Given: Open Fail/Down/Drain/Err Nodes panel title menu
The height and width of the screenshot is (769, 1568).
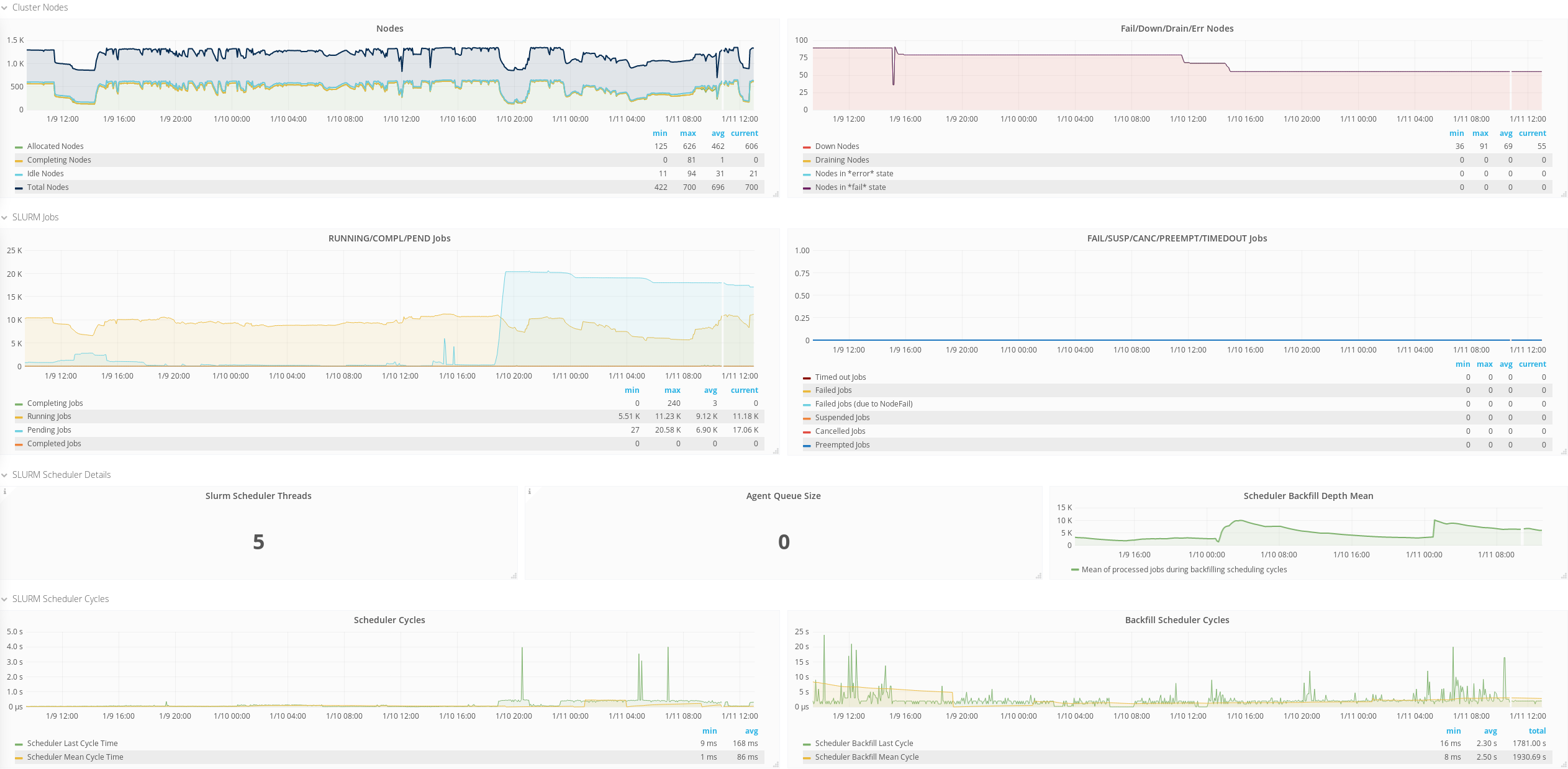Looking at the screenshot, I should pyautogui.click(x=1176, y=29).
